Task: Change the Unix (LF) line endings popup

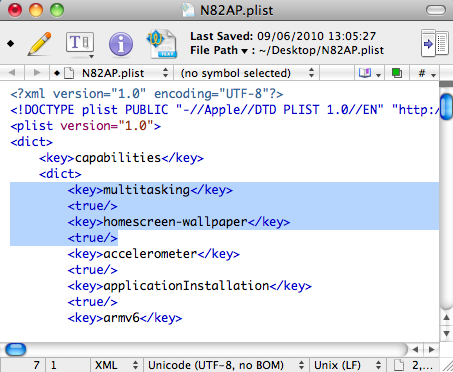Action: point(348,365)
